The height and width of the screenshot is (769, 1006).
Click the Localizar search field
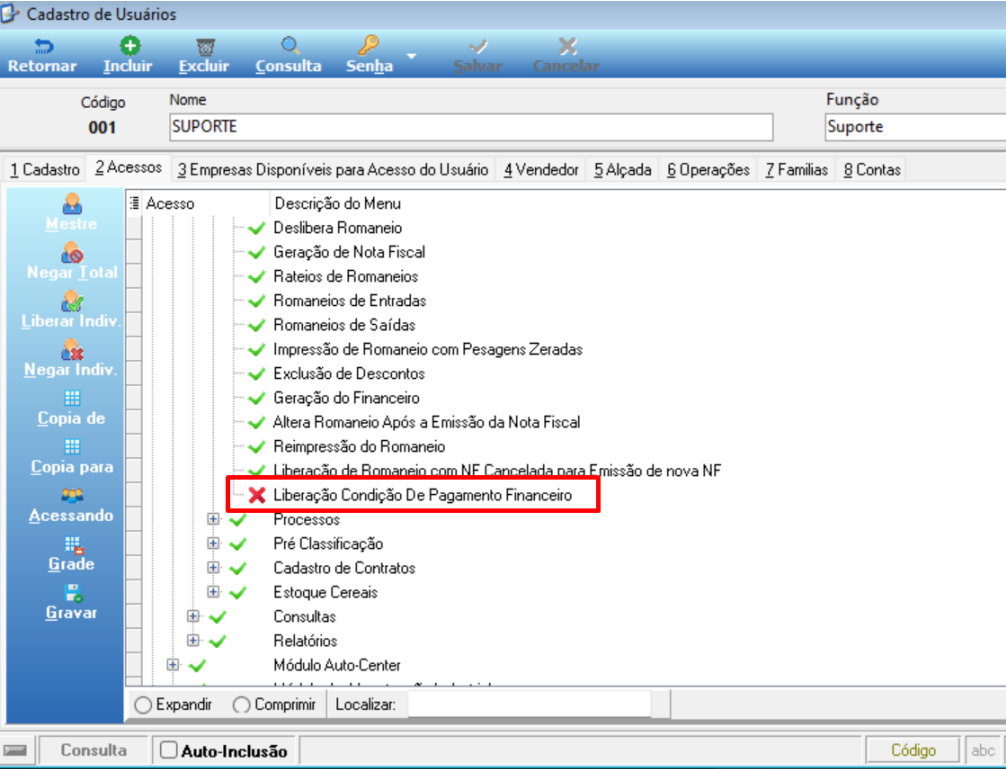(x=529, y=705)
